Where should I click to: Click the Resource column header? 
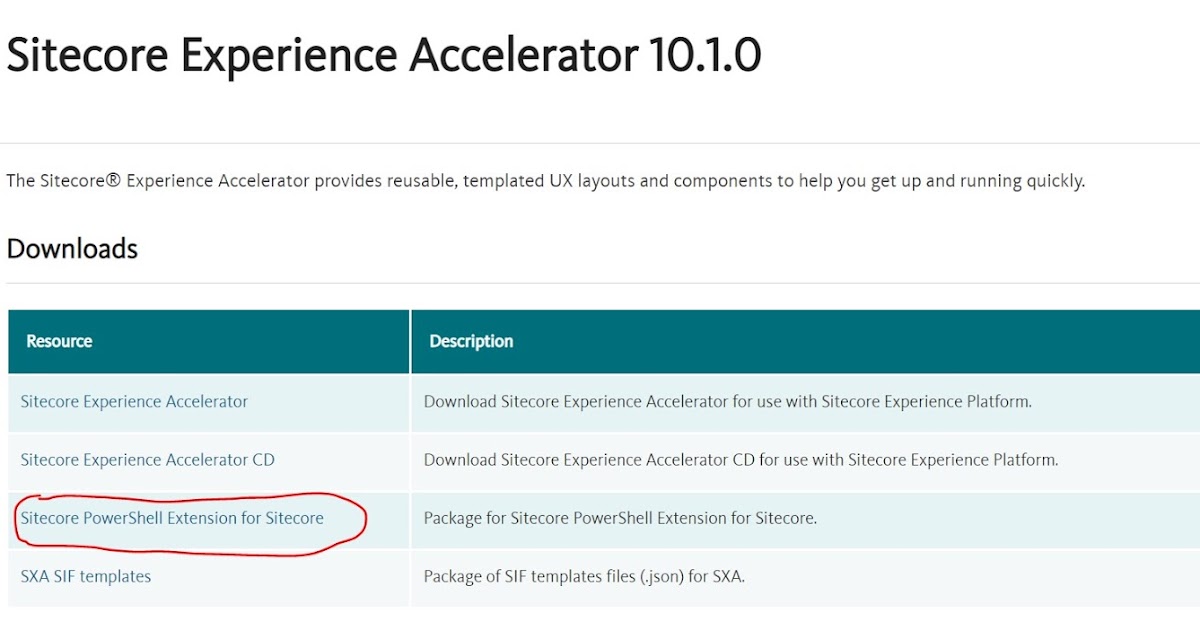[x=59, y=341]
